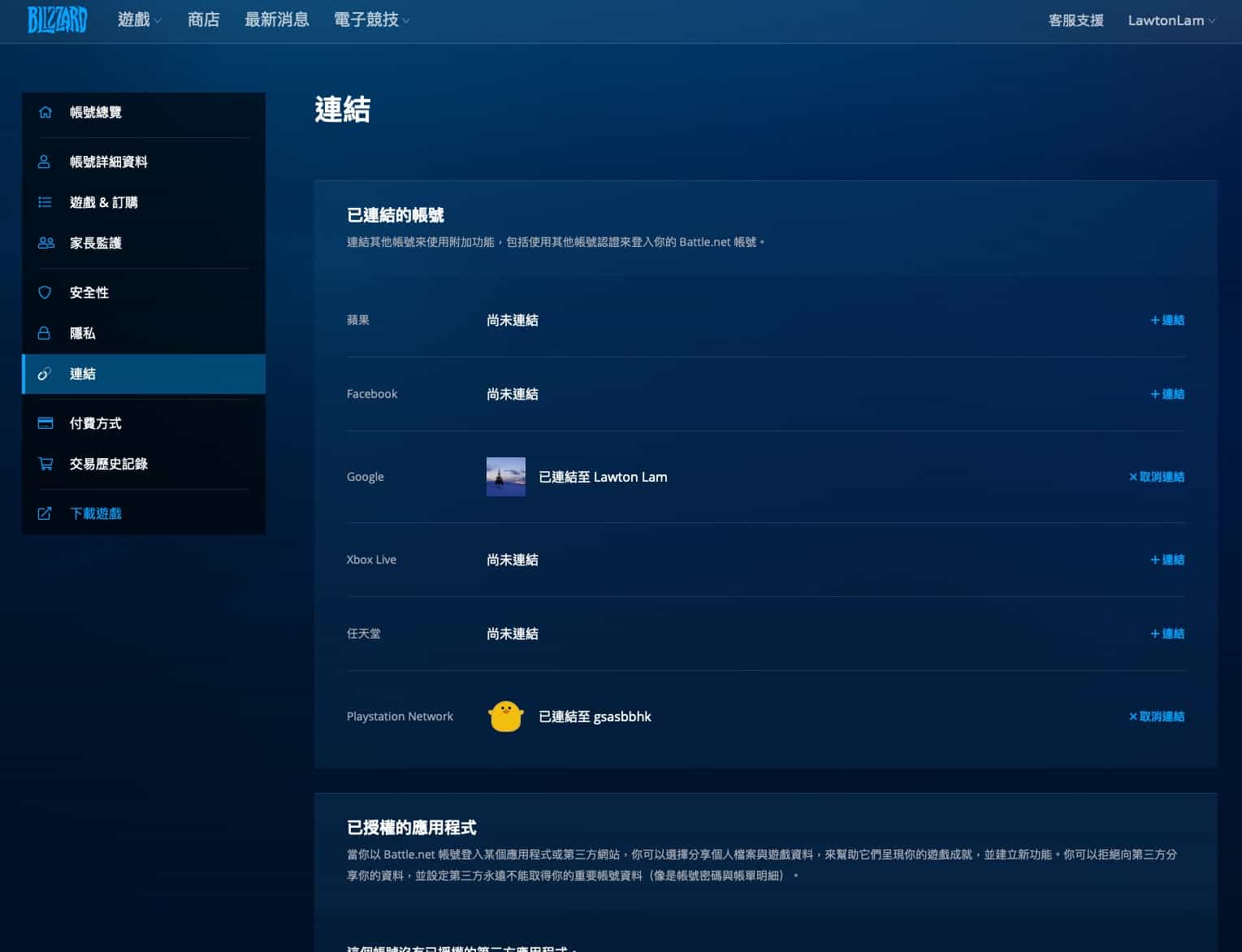
Task: Unlink the Playstation Network account
Action: [1157, 716]
